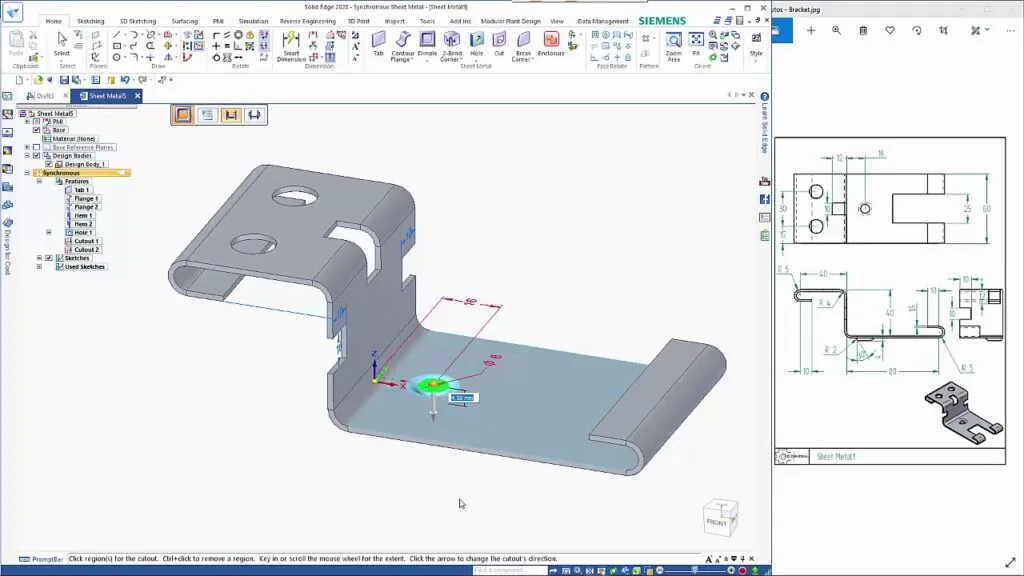Select the rectangle draw tool
The height and width of the screenshot is (576, 1024).
[x=116, y=46]
